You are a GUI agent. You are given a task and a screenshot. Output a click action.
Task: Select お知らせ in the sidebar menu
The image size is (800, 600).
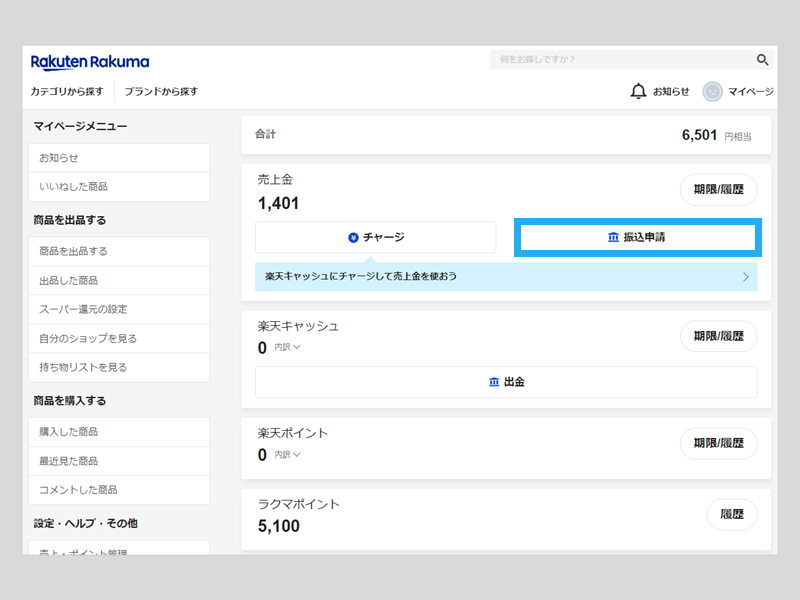point(119,158)
